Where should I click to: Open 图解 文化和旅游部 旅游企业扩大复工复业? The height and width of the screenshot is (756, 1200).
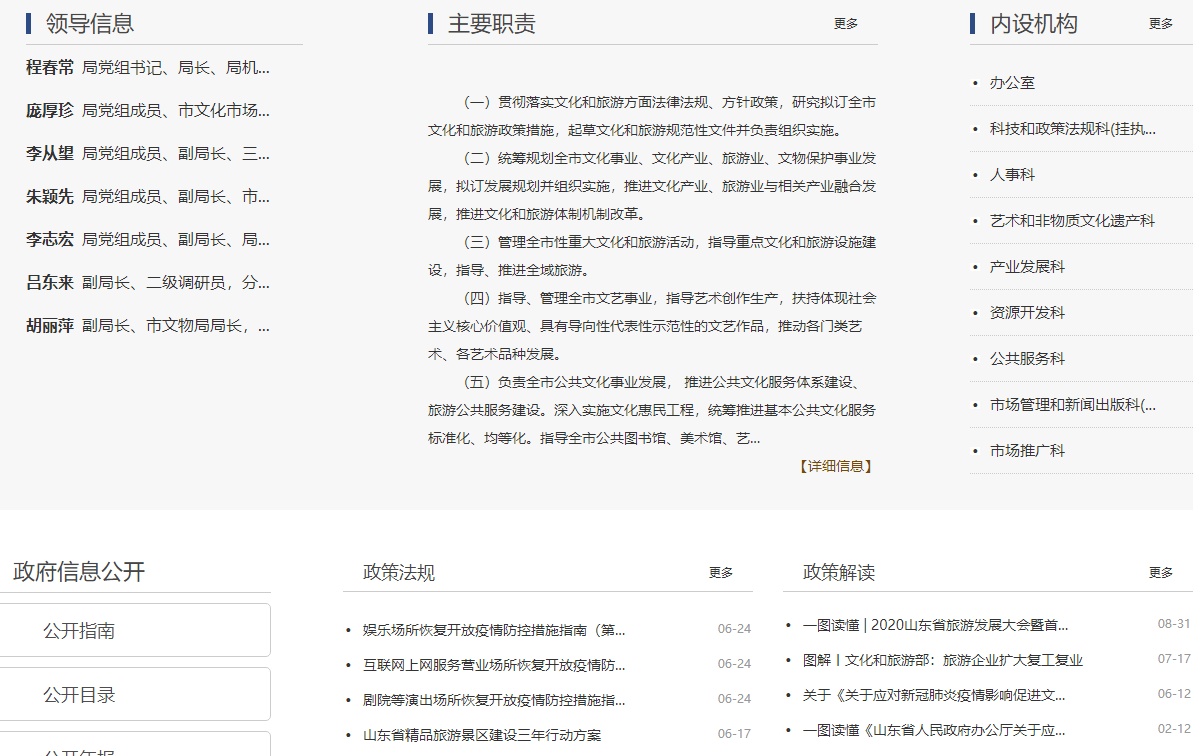(x=942, y=660)
